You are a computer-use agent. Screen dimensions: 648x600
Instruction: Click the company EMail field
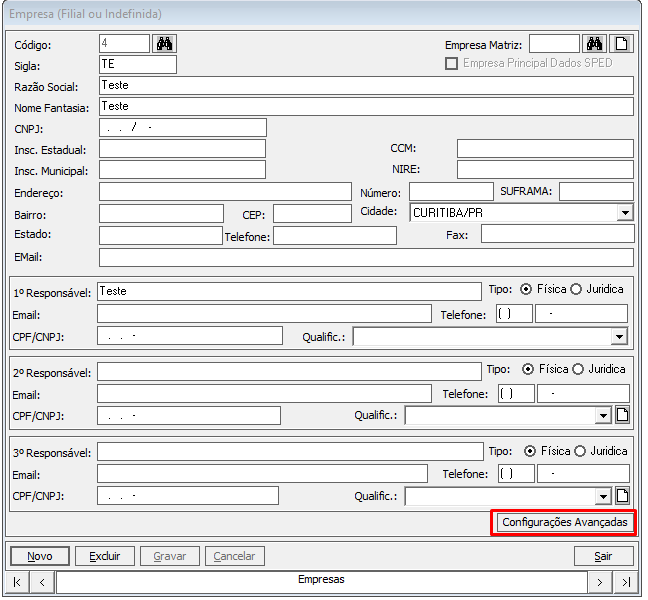click(x=366, y=258)
